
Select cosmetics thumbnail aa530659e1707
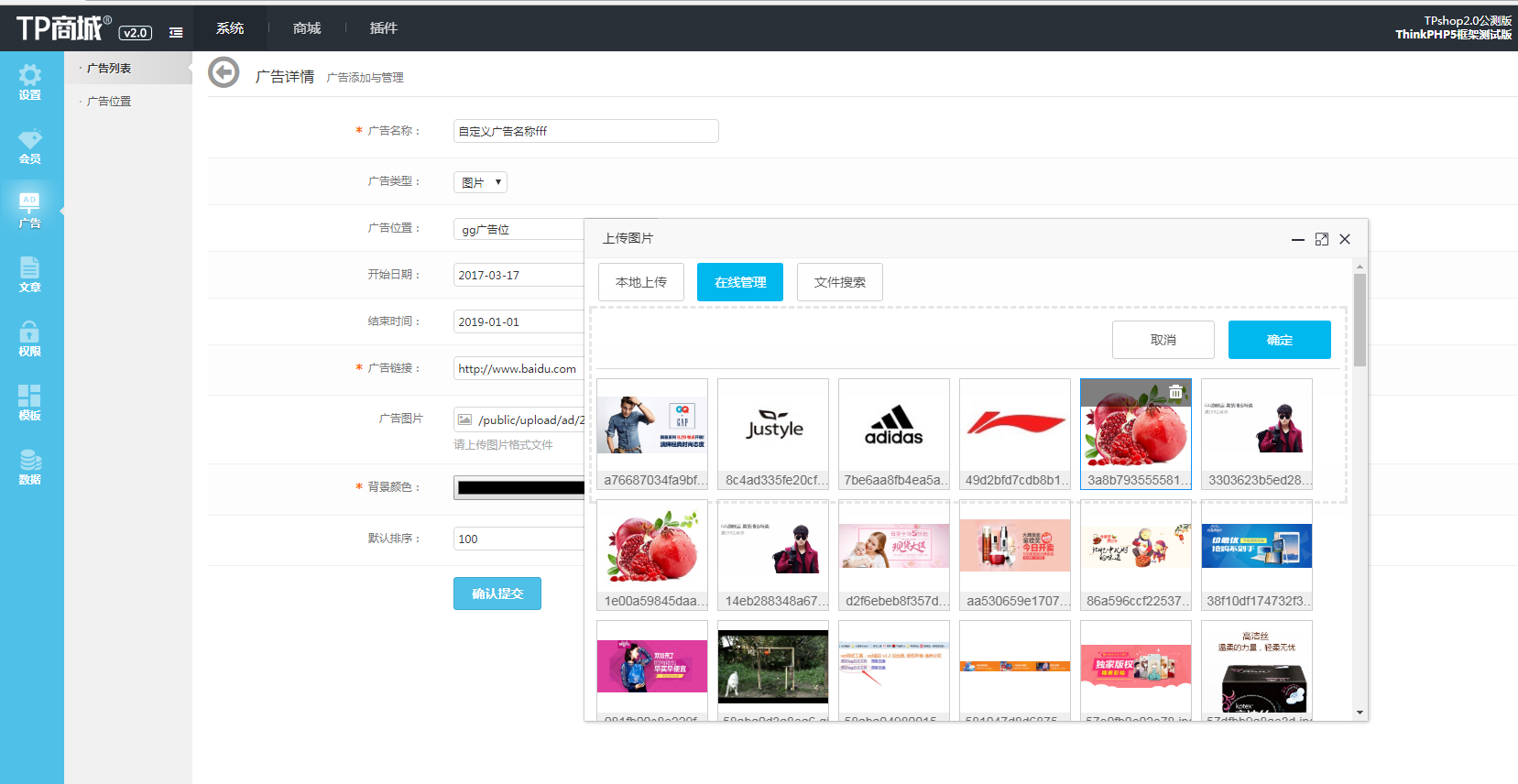coord(1015,555)
